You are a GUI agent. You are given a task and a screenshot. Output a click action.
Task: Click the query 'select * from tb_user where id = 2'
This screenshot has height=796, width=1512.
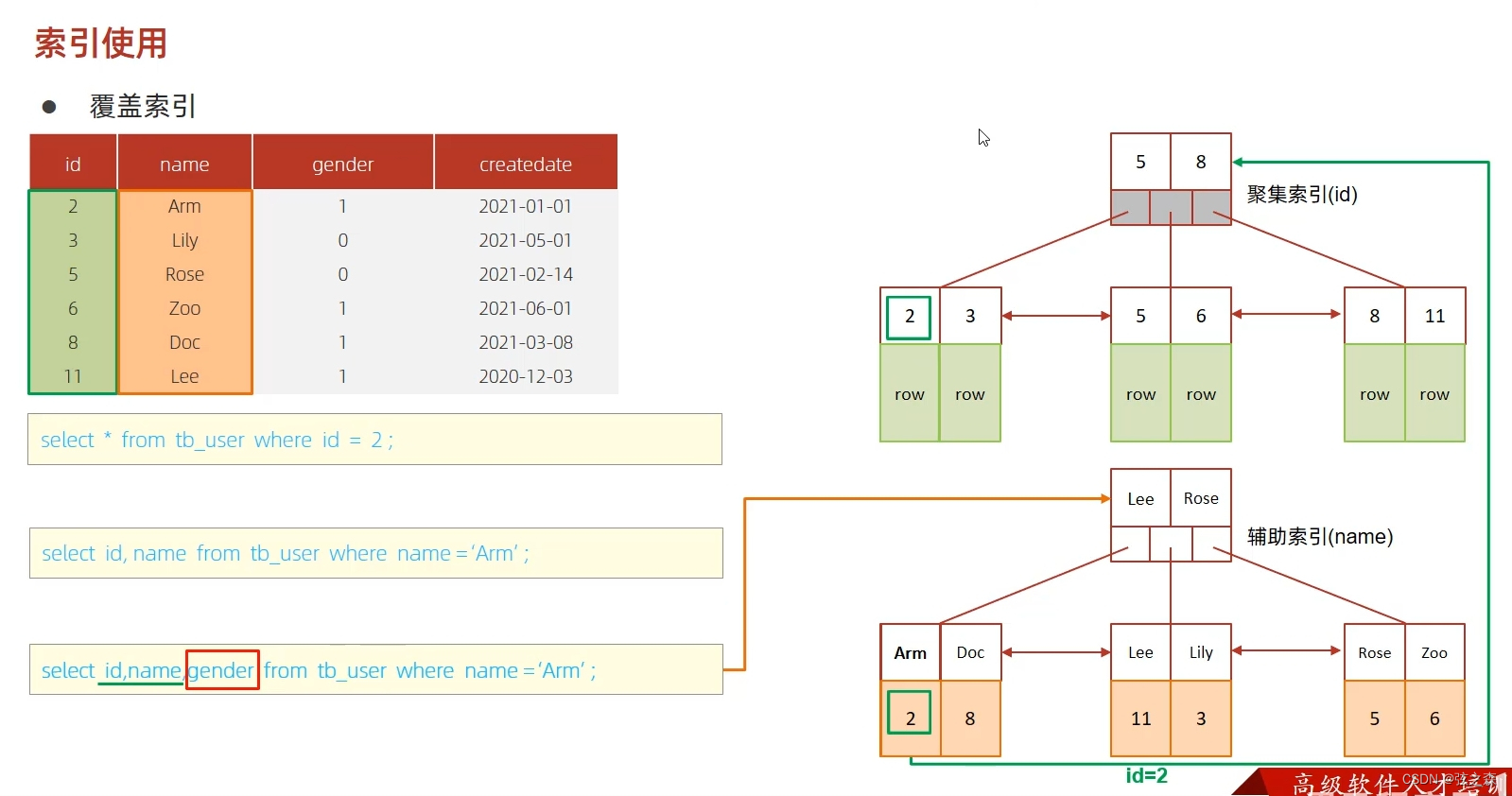tap(374, 440)
